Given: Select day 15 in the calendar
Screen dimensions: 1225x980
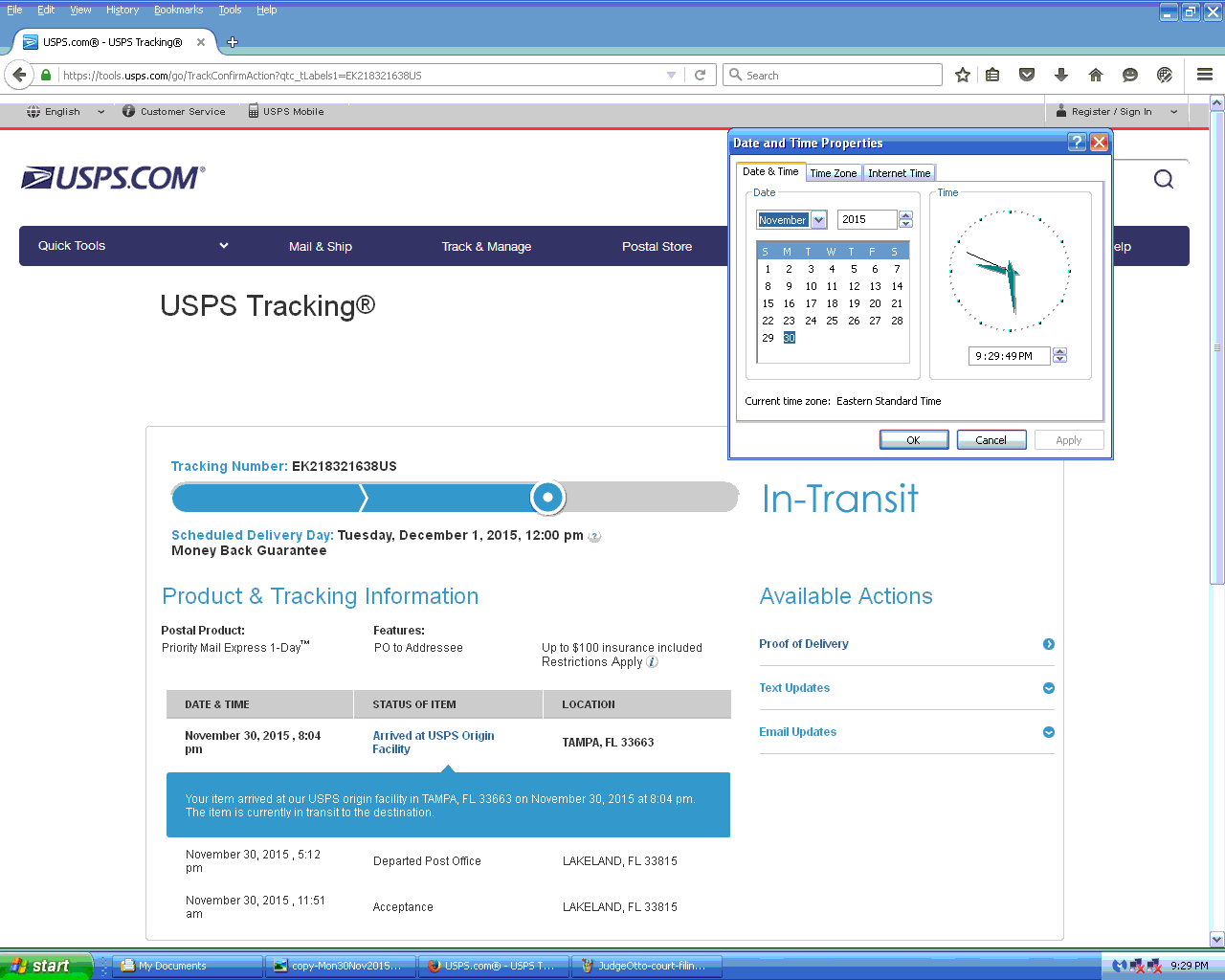Looking at the screenshot, I should click(x=768, y=303).
